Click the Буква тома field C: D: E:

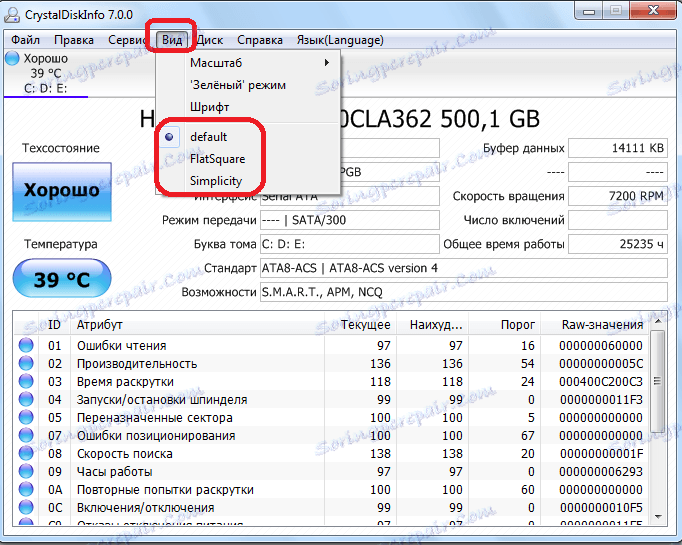click(x=350, y=244)
